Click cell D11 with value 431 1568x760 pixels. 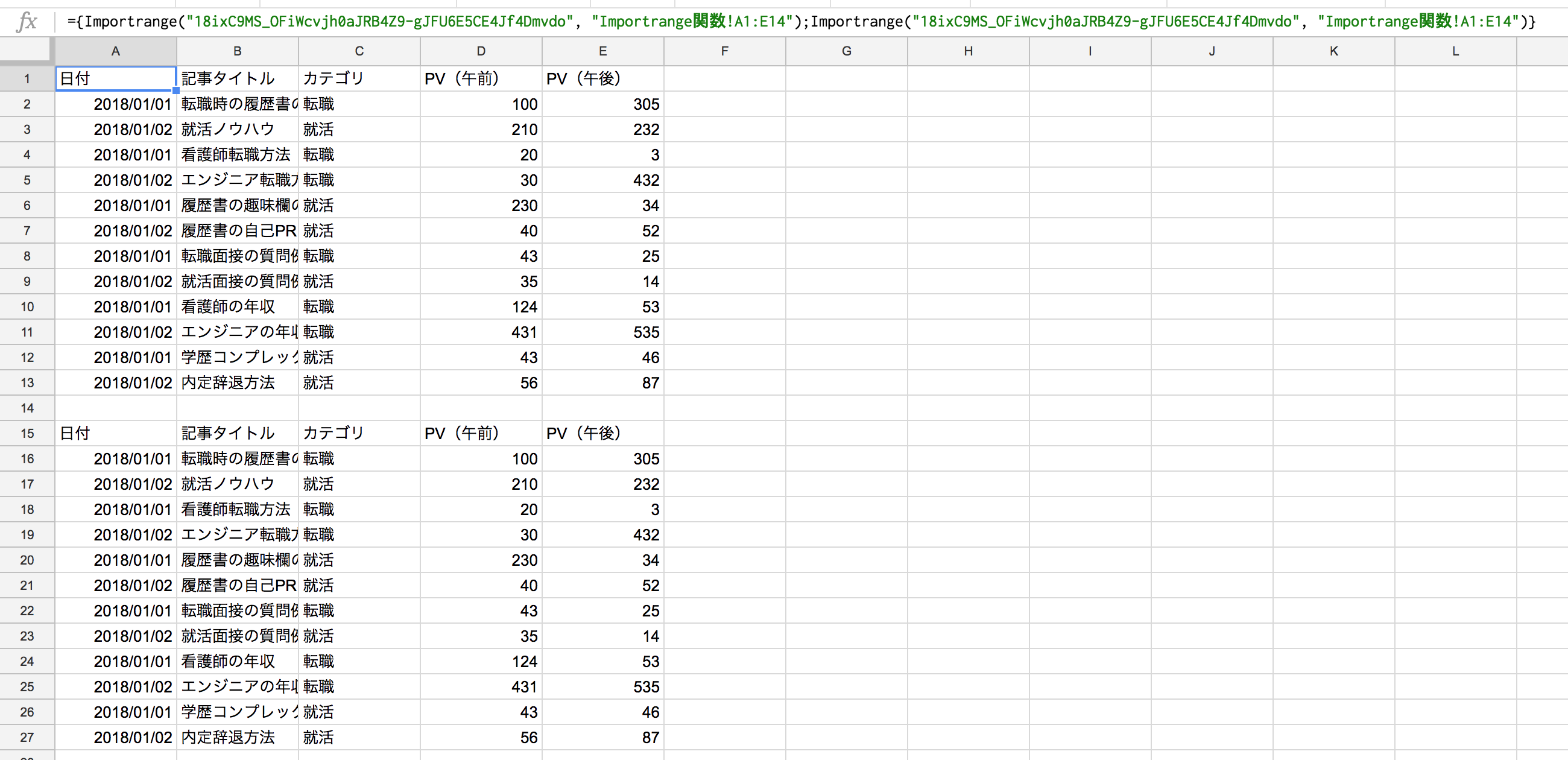pyautogui.click(x=481, y=332)
